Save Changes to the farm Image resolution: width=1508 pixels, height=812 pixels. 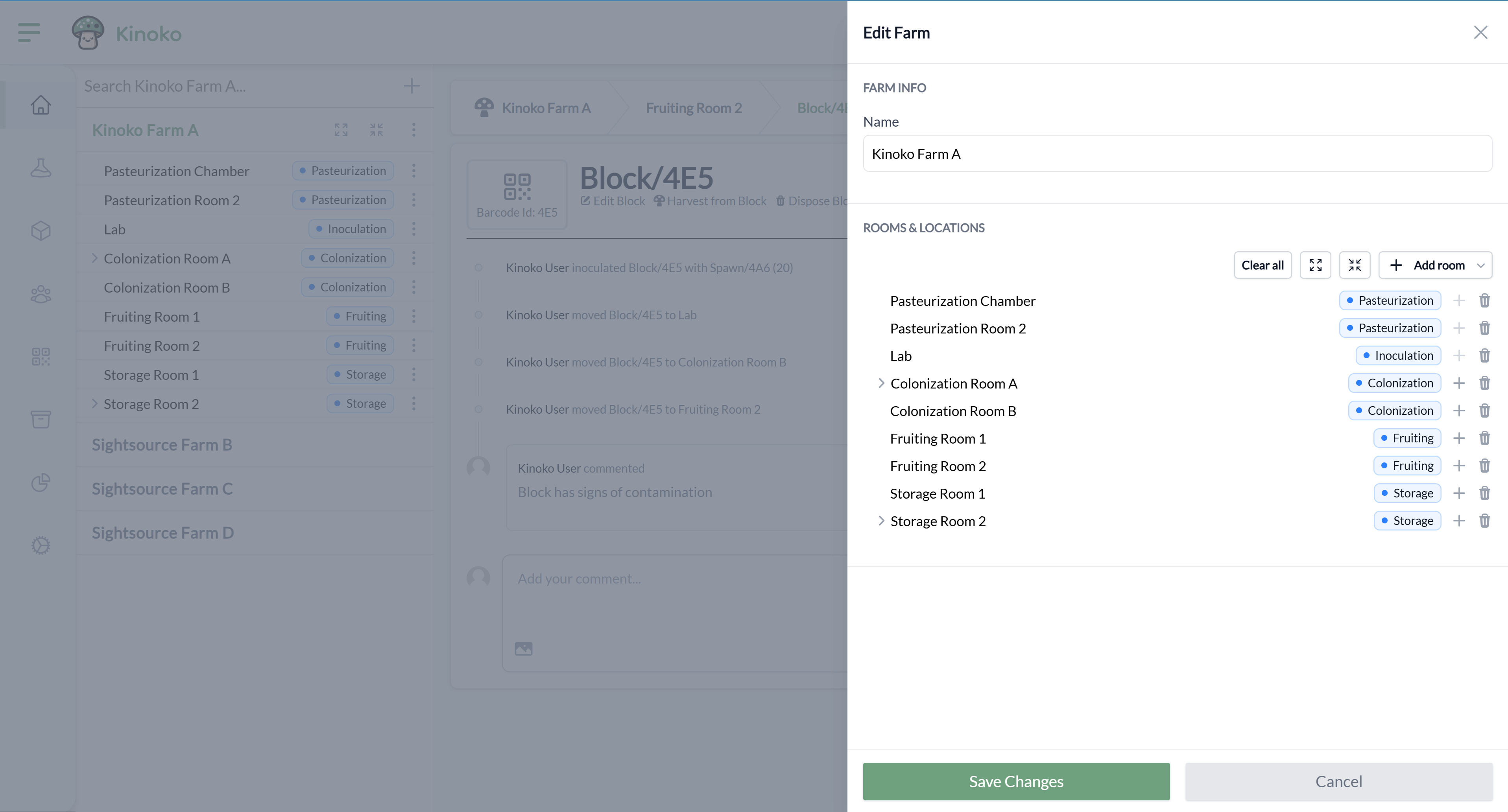point(1016,781)
